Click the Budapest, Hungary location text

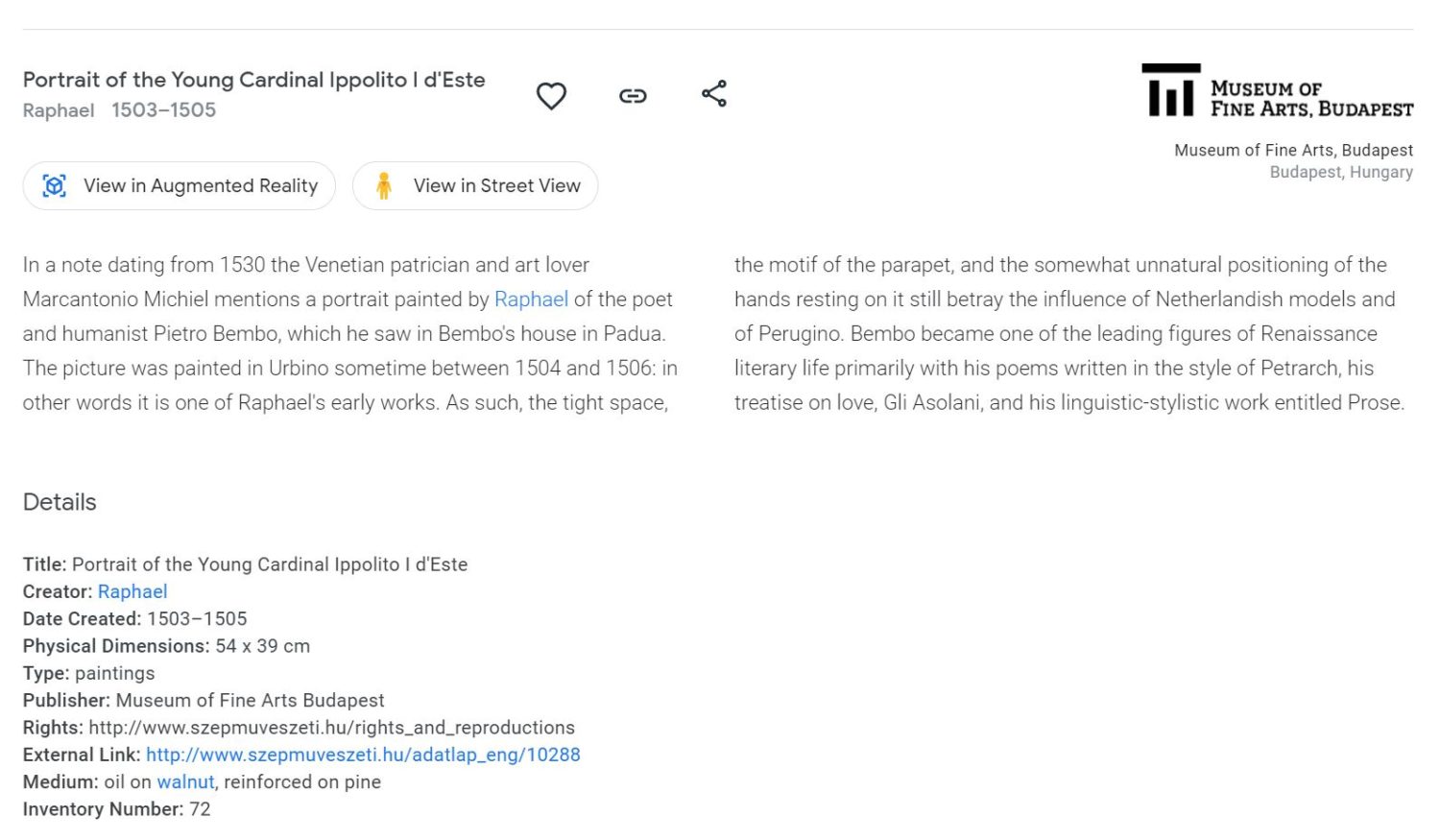click(1340, 172)
